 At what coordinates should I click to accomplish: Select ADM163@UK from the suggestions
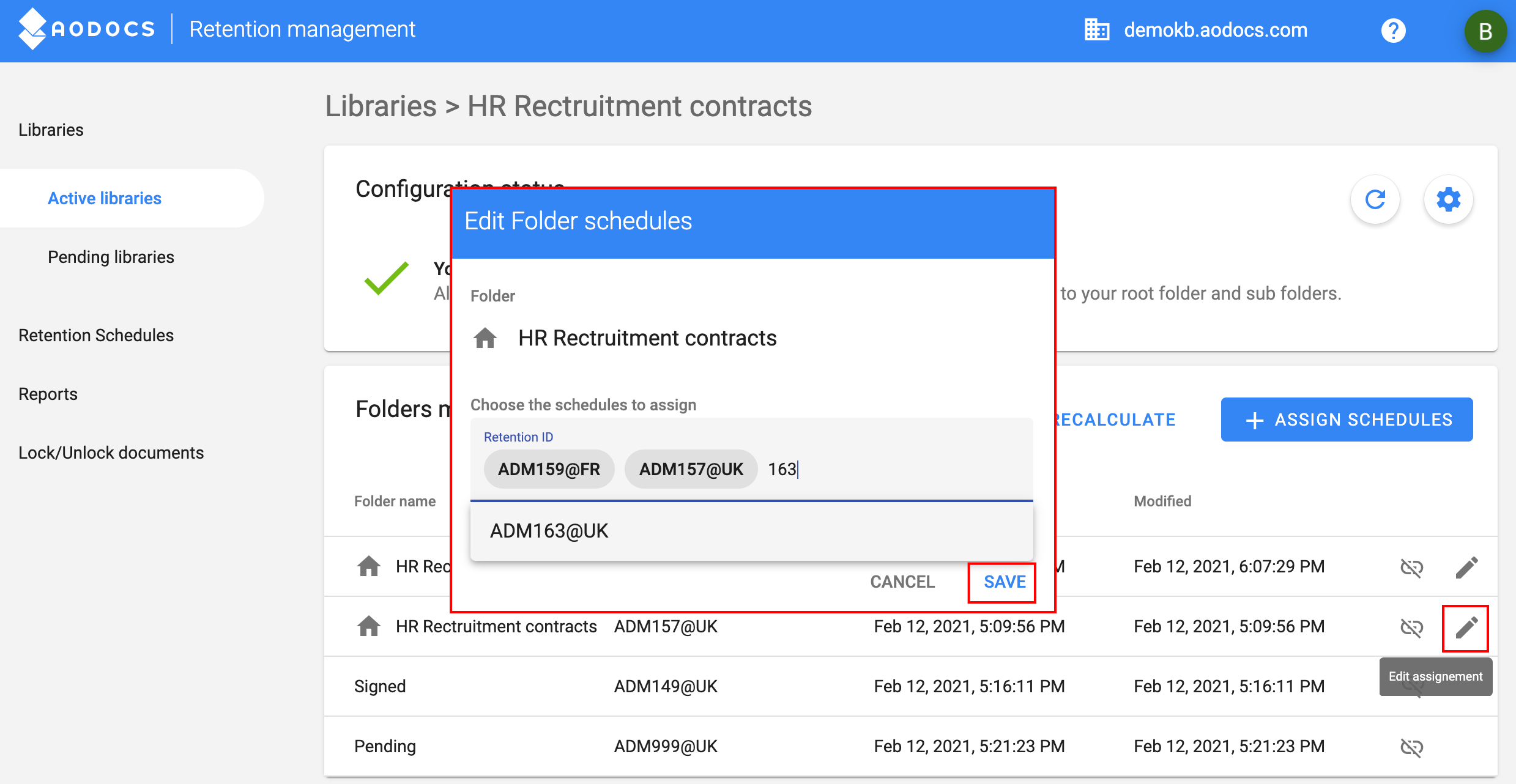549,530
